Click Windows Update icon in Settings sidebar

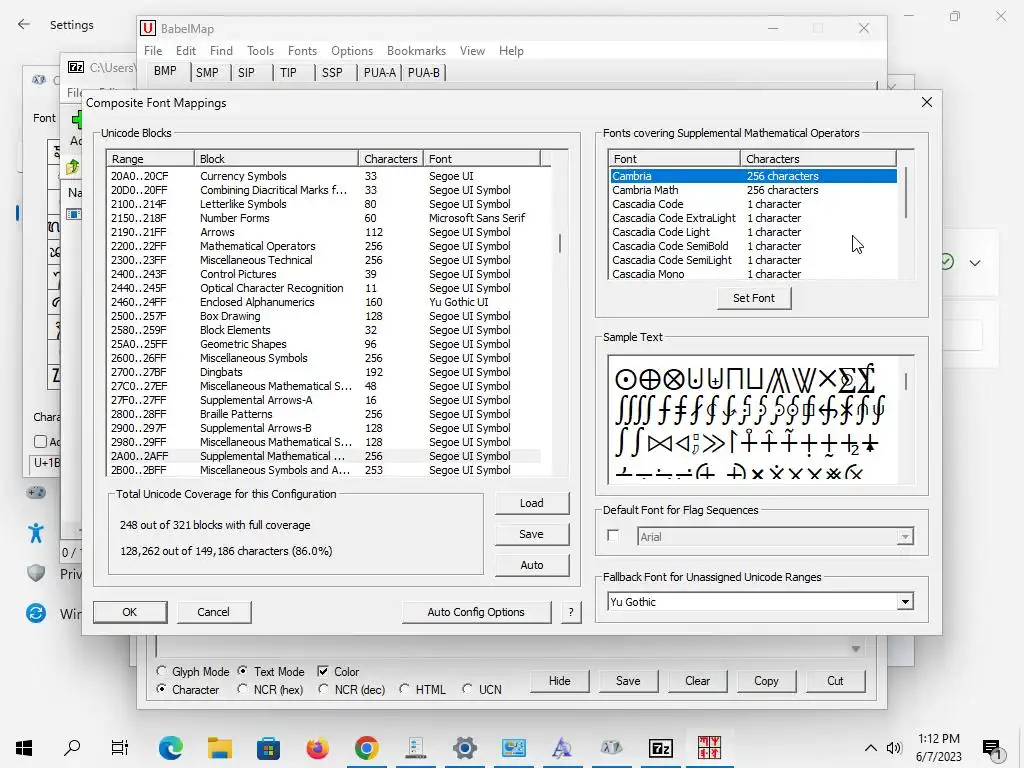[x=36, y=613]
